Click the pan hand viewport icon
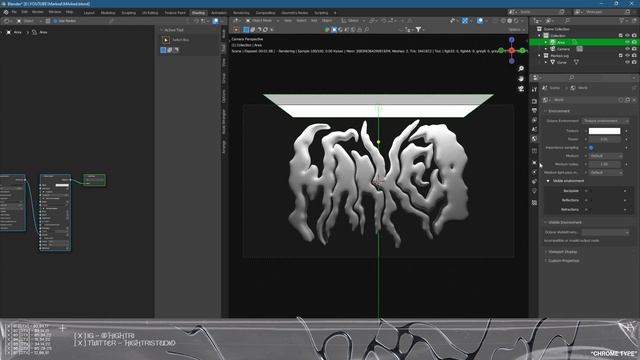The image size is (640, 360). (x=521, y=78)
